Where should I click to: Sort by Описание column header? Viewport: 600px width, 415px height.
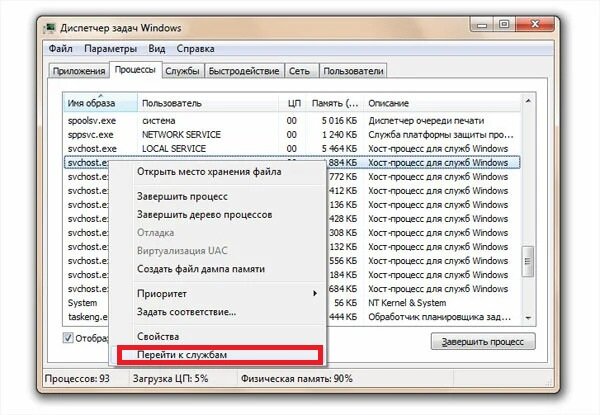coord(442,103)
